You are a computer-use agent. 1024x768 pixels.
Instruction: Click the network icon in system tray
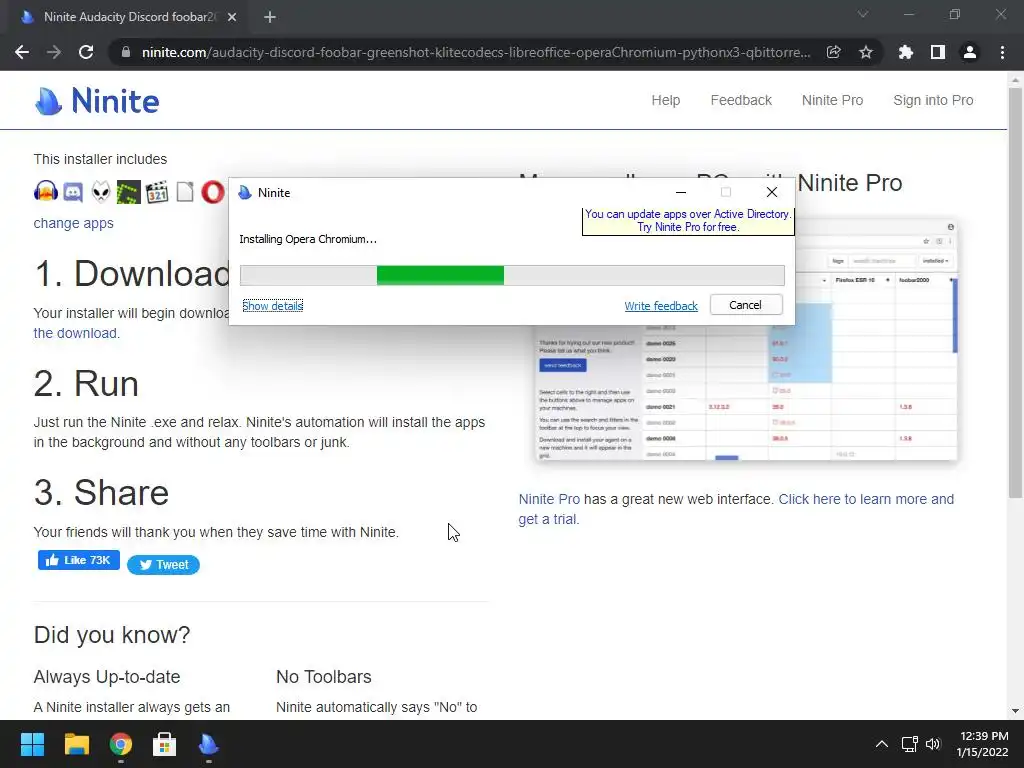909,744
